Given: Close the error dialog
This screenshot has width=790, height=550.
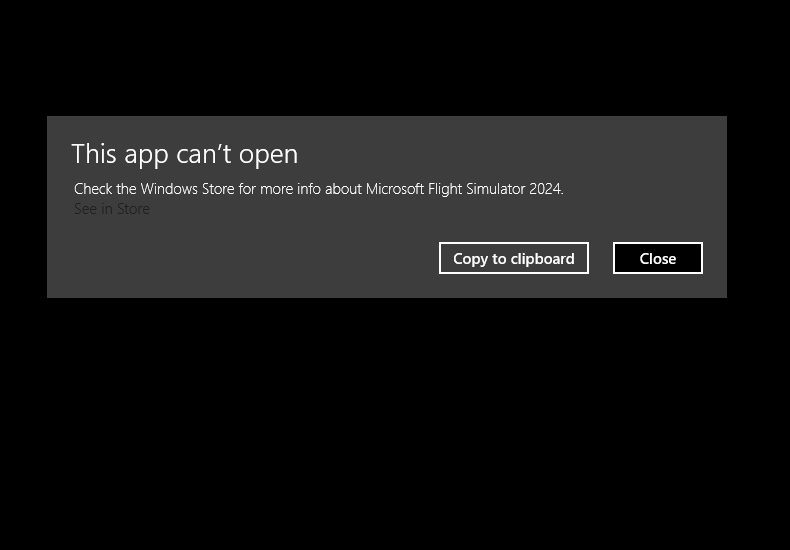Looking at the screenshot, I should pyautogui.click(x=657, y=258).
